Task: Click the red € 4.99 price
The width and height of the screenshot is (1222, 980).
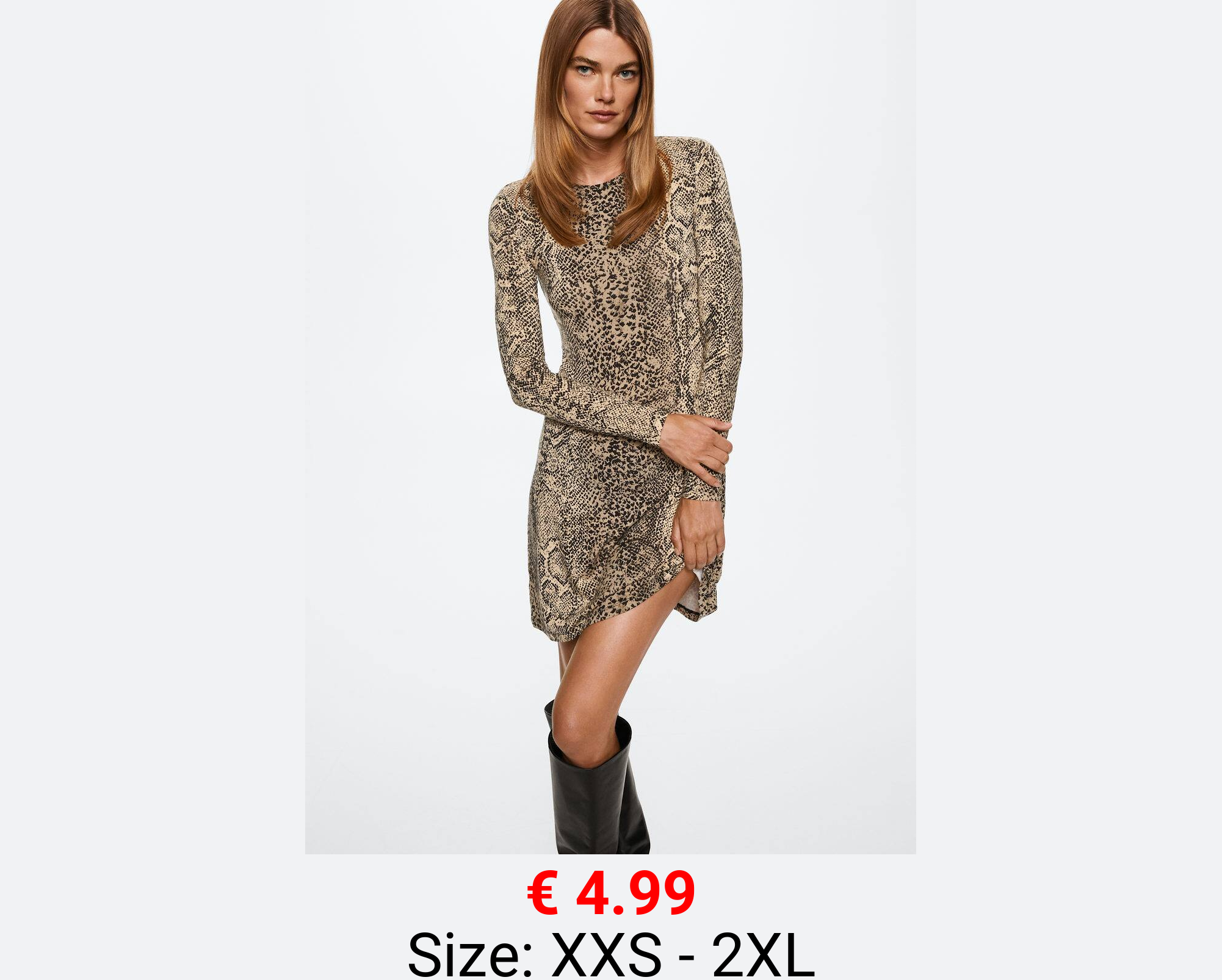Action: pos(611,893)
